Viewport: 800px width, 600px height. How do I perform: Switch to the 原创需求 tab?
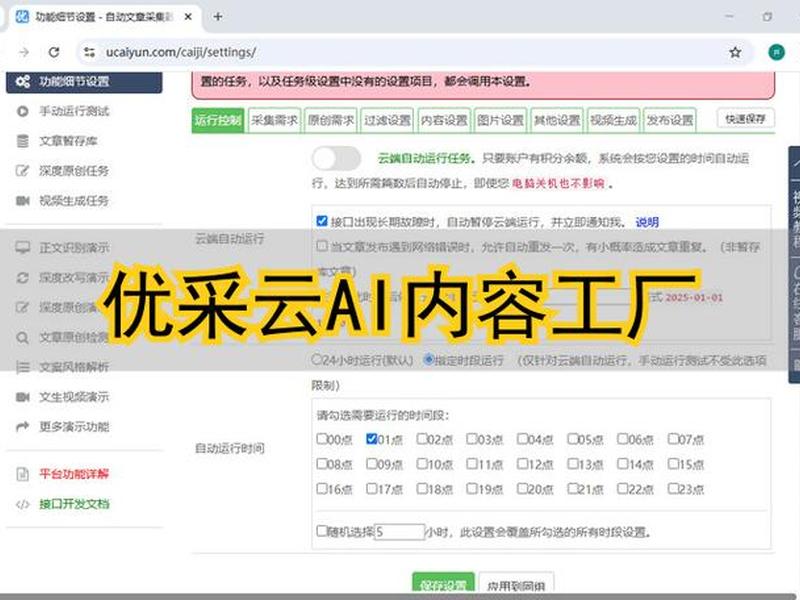click(x=331, y=120)
